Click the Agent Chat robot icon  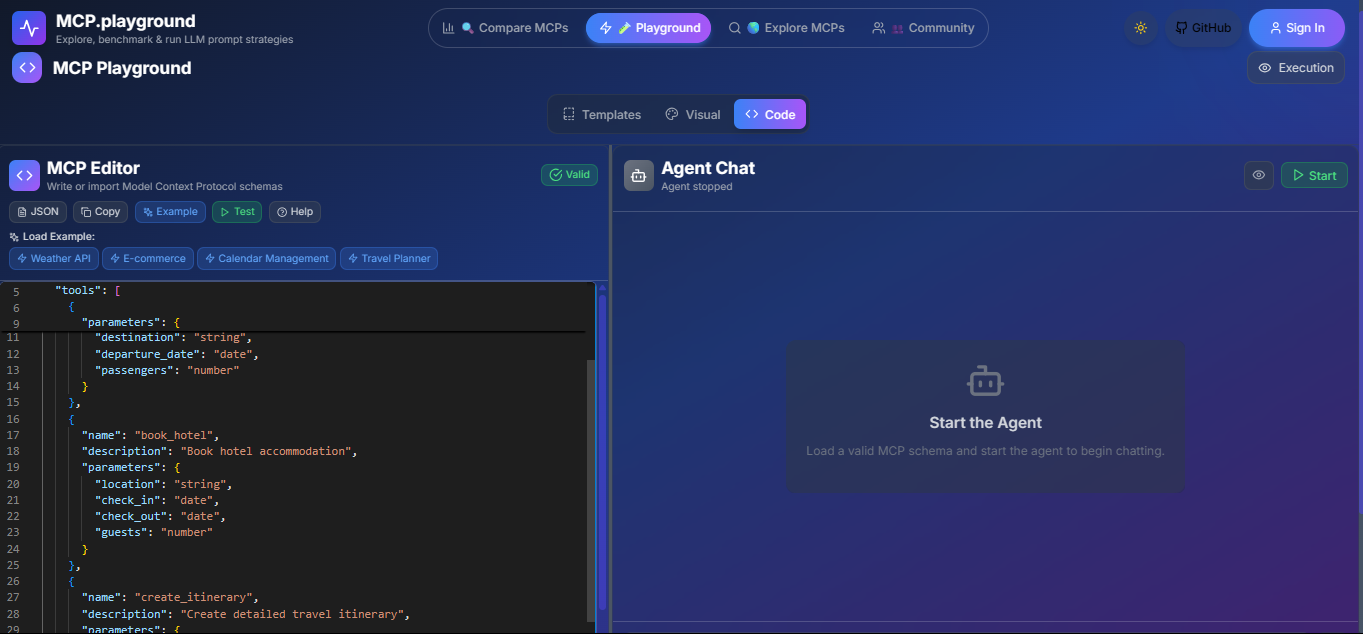639,175
